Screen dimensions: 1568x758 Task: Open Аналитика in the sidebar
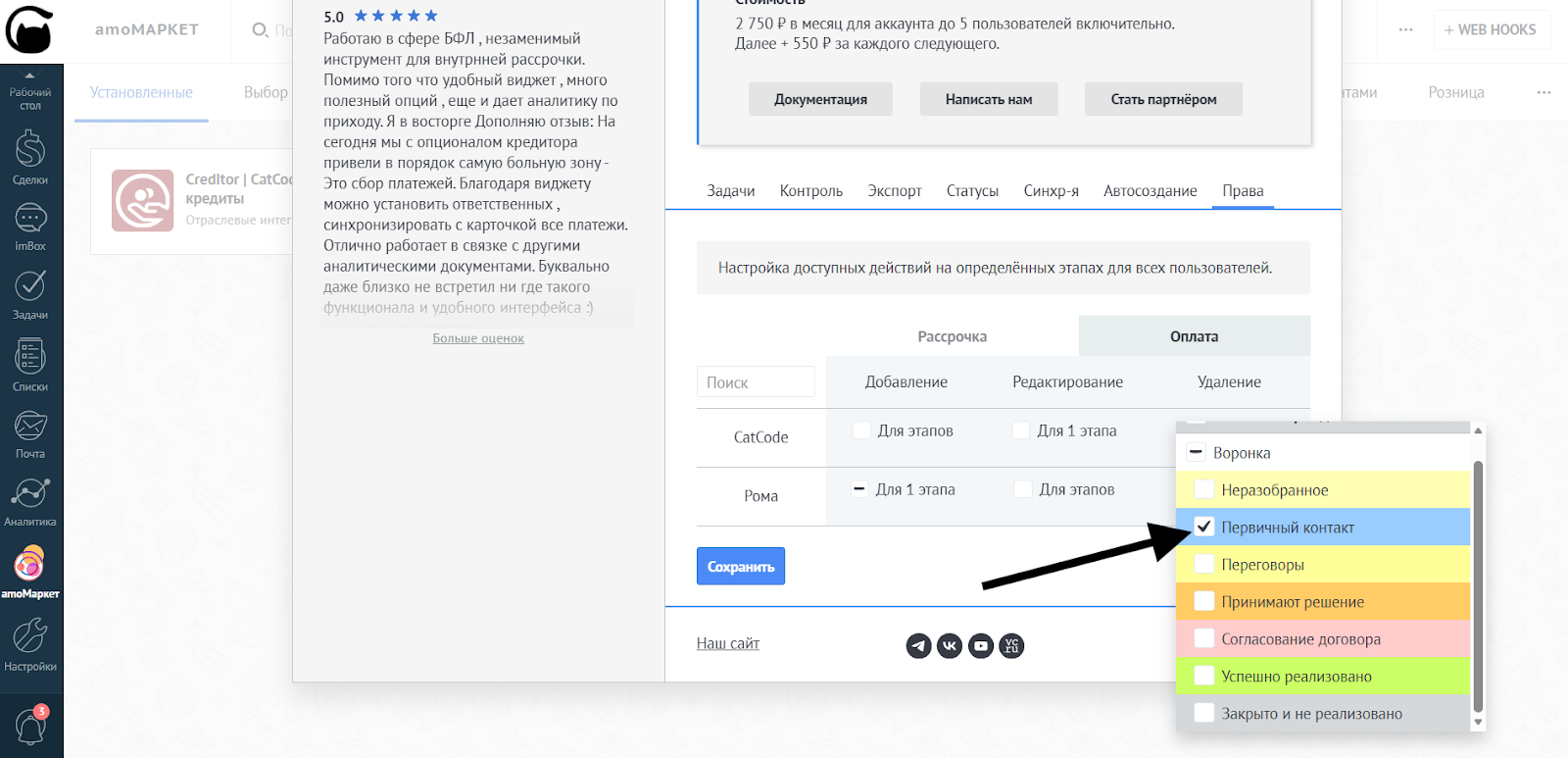point(30,500)
